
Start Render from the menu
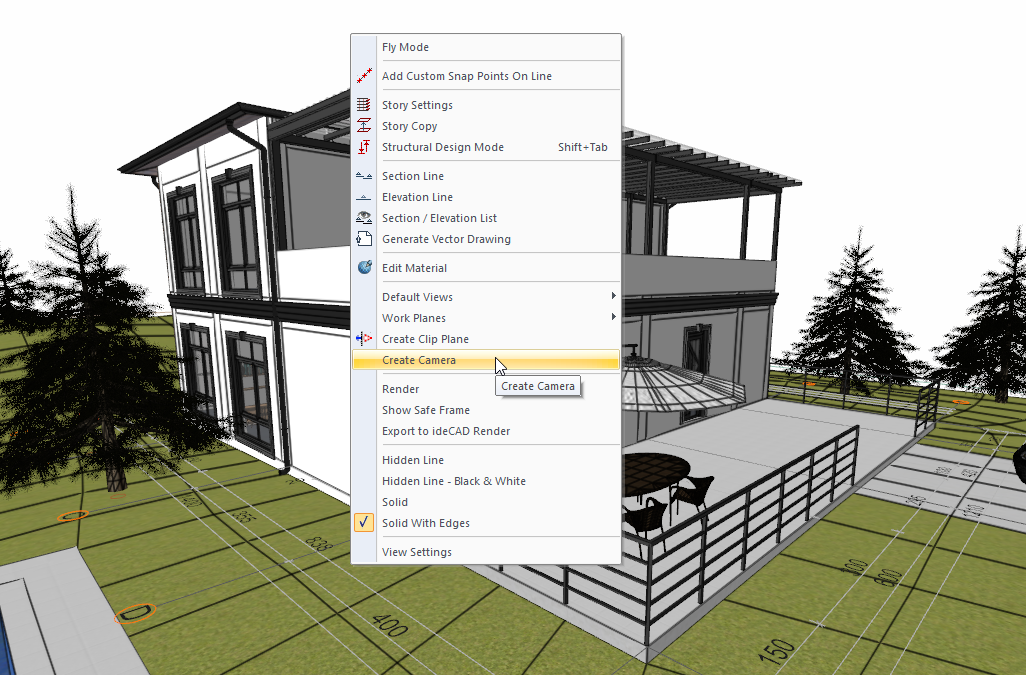click(x=400, y=389)
